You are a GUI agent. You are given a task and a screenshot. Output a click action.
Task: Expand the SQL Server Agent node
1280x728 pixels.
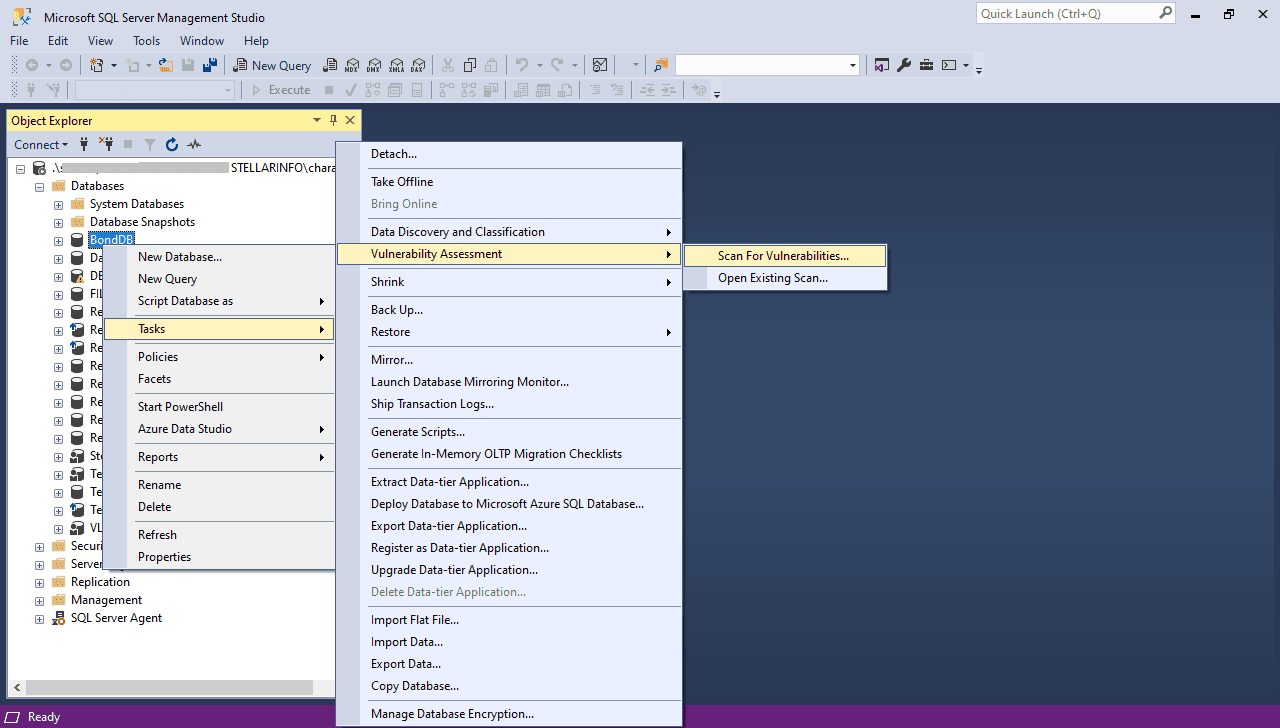click(x=40, y=618)
